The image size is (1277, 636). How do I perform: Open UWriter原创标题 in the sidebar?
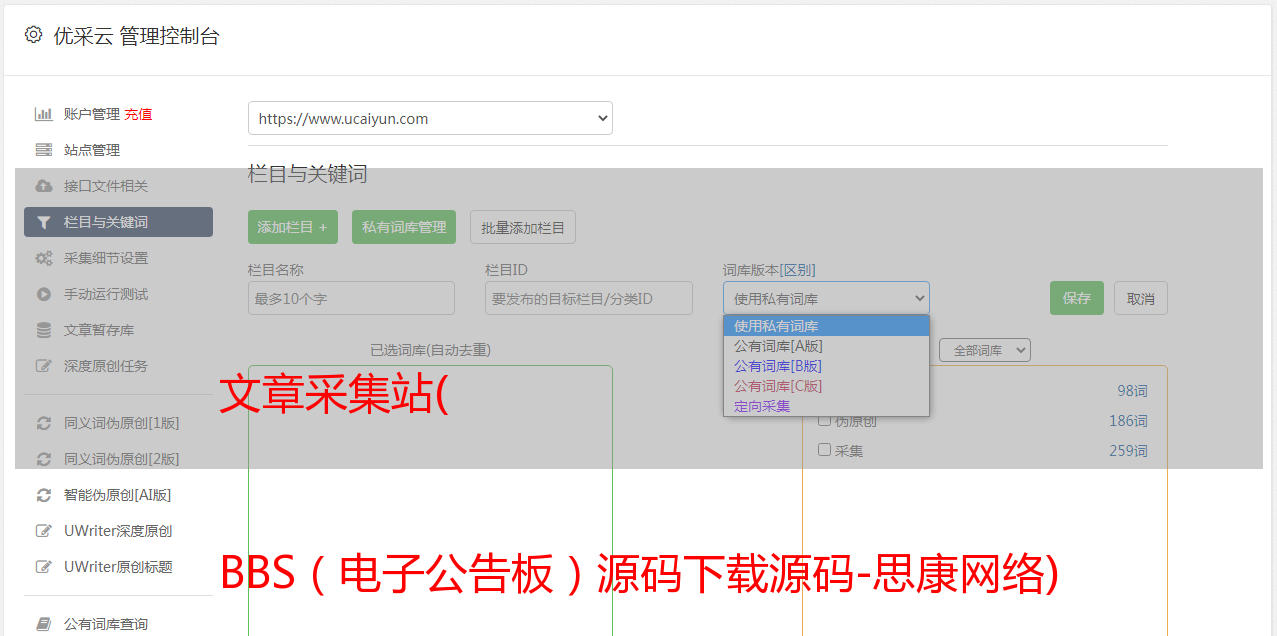118,567
